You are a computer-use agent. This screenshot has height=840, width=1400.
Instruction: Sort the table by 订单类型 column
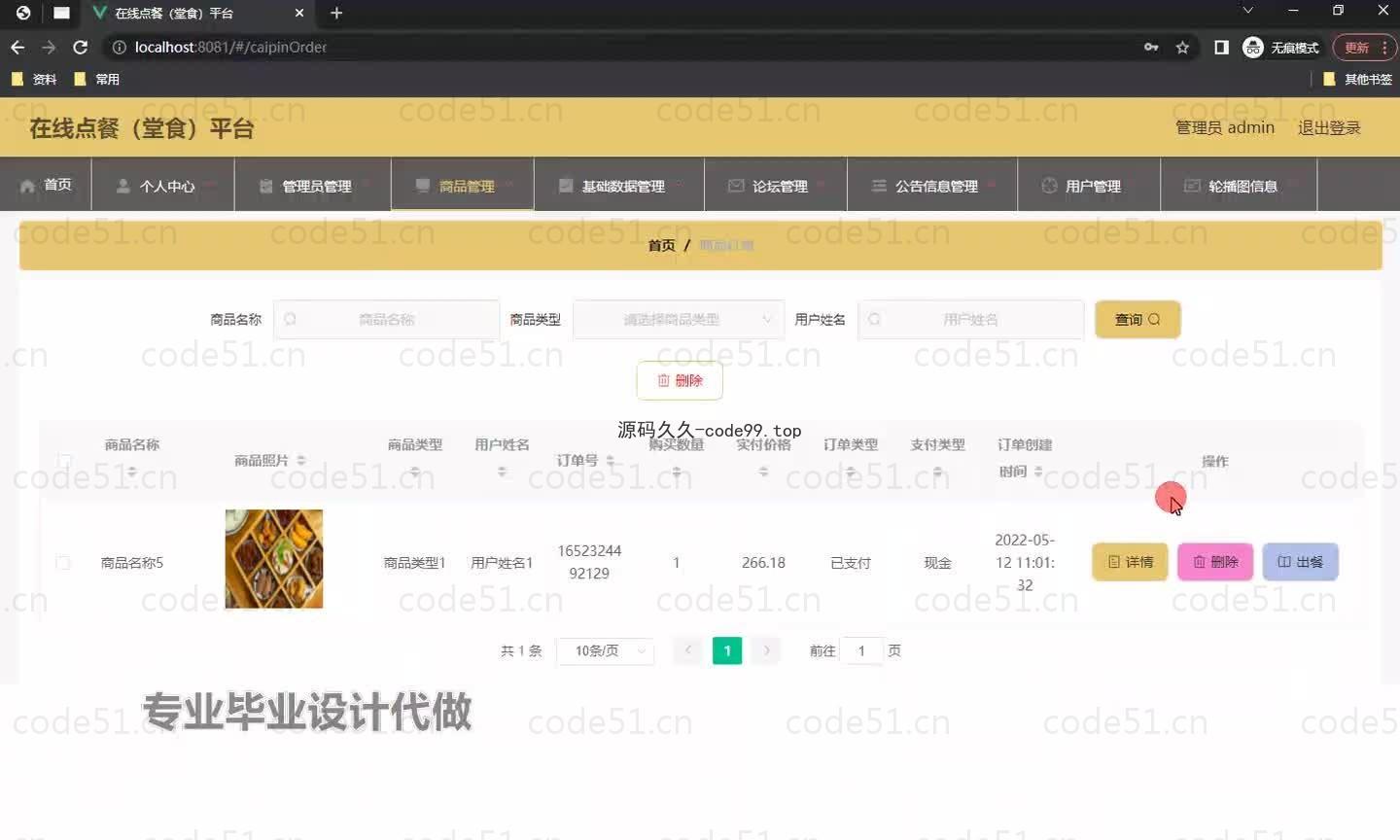point(851,472)
